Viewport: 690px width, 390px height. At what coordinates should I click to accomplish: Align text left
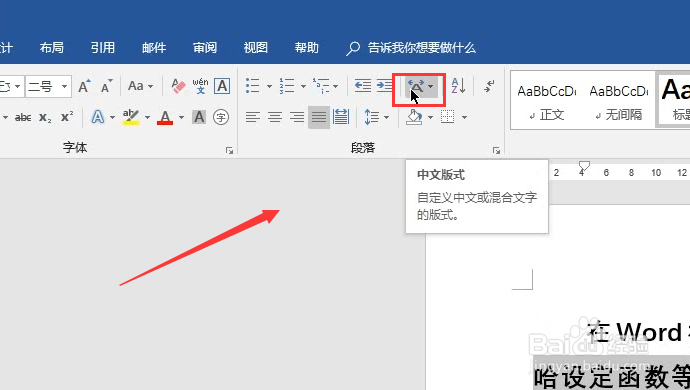253,118
